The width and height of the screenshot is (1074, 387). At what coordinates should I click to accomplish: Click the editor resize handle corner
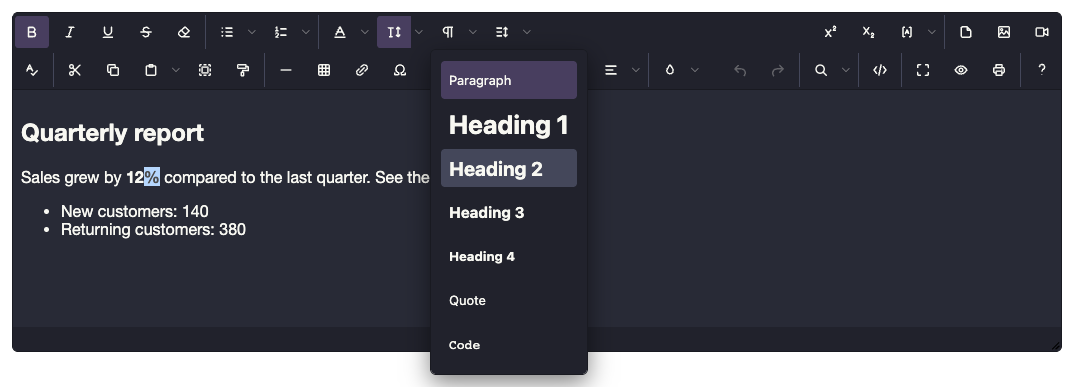click(1056, 346)
